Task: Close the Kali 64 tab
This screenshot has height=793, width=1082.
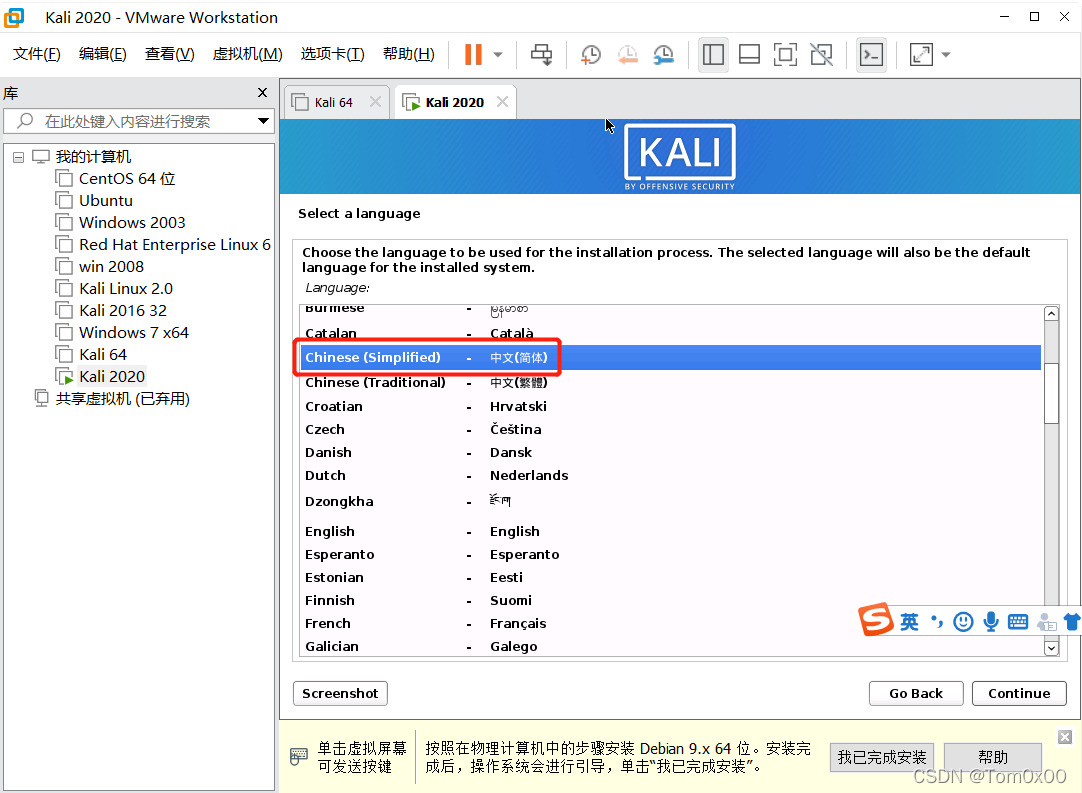Action: tap(375, 102)
